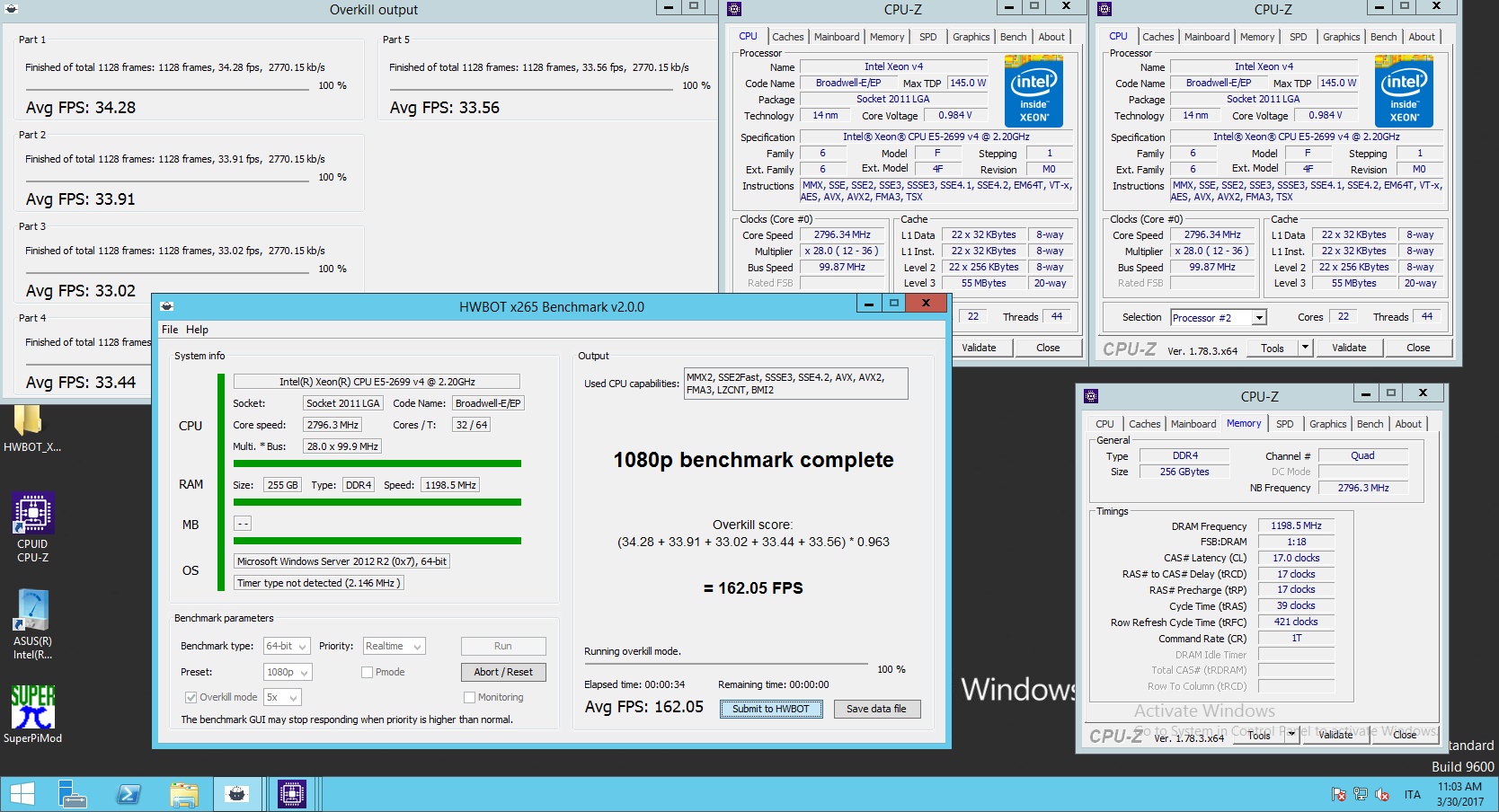Screen dimensions: 1499x812
Task: Click the RAM Size 255 GB field
Action: pyautogui.click(x=282, y=485)
